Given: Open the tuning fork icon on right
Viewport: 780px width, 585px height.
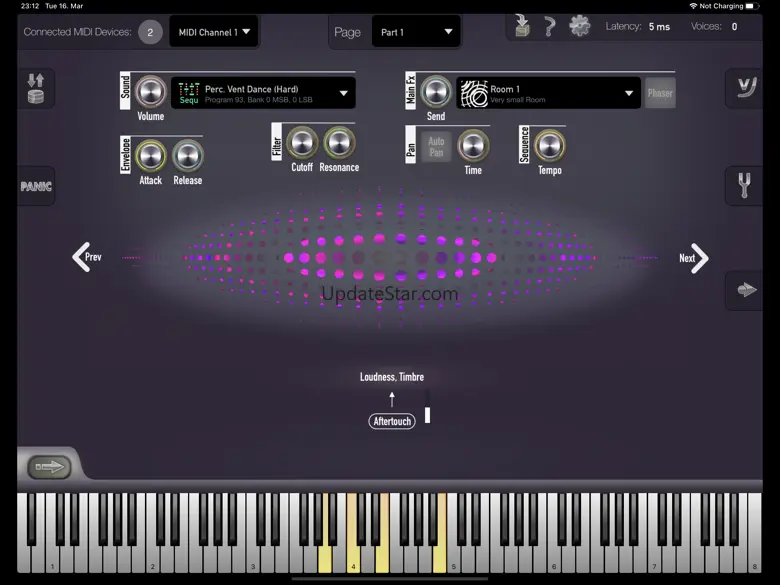Looking at the screenshot, I should coord(744,186).
